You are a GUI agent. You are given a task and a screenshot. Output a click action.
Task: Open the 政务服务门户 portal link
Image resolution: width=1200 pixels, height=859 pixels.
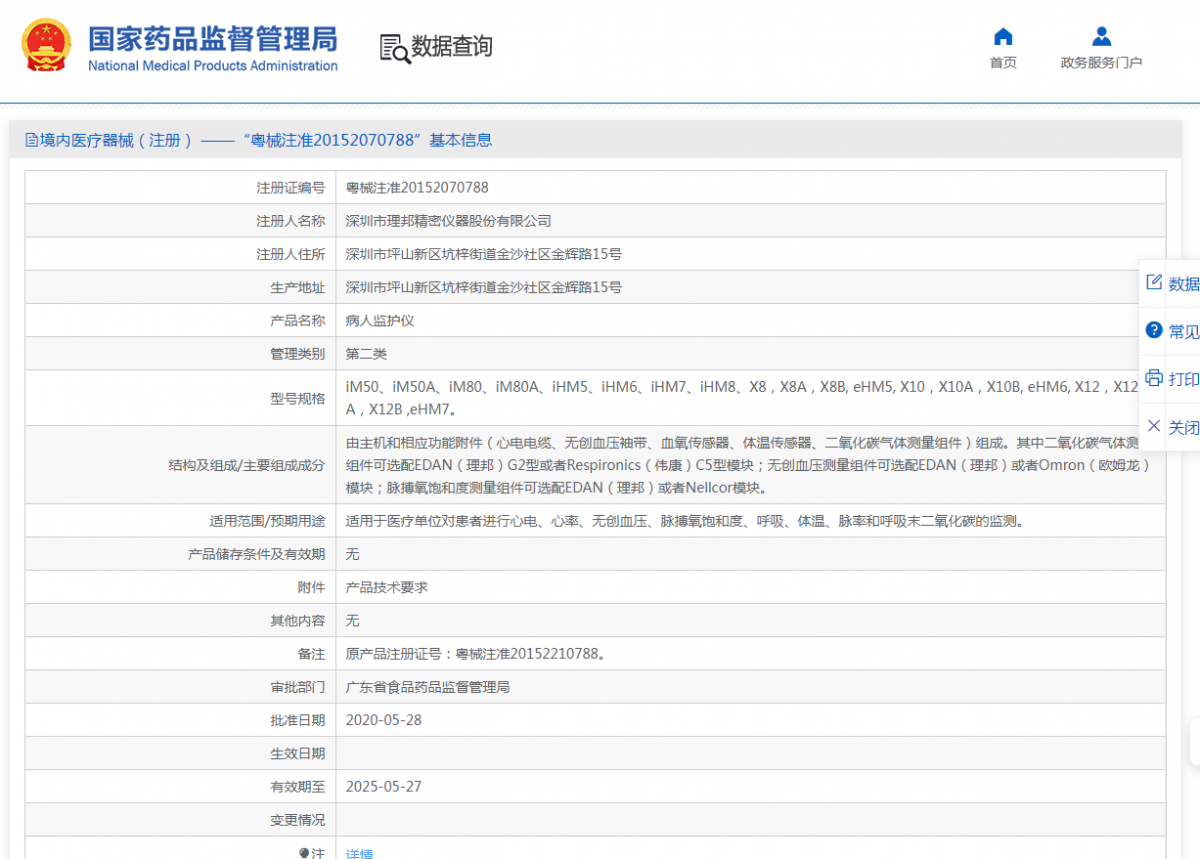point(1100,60)
